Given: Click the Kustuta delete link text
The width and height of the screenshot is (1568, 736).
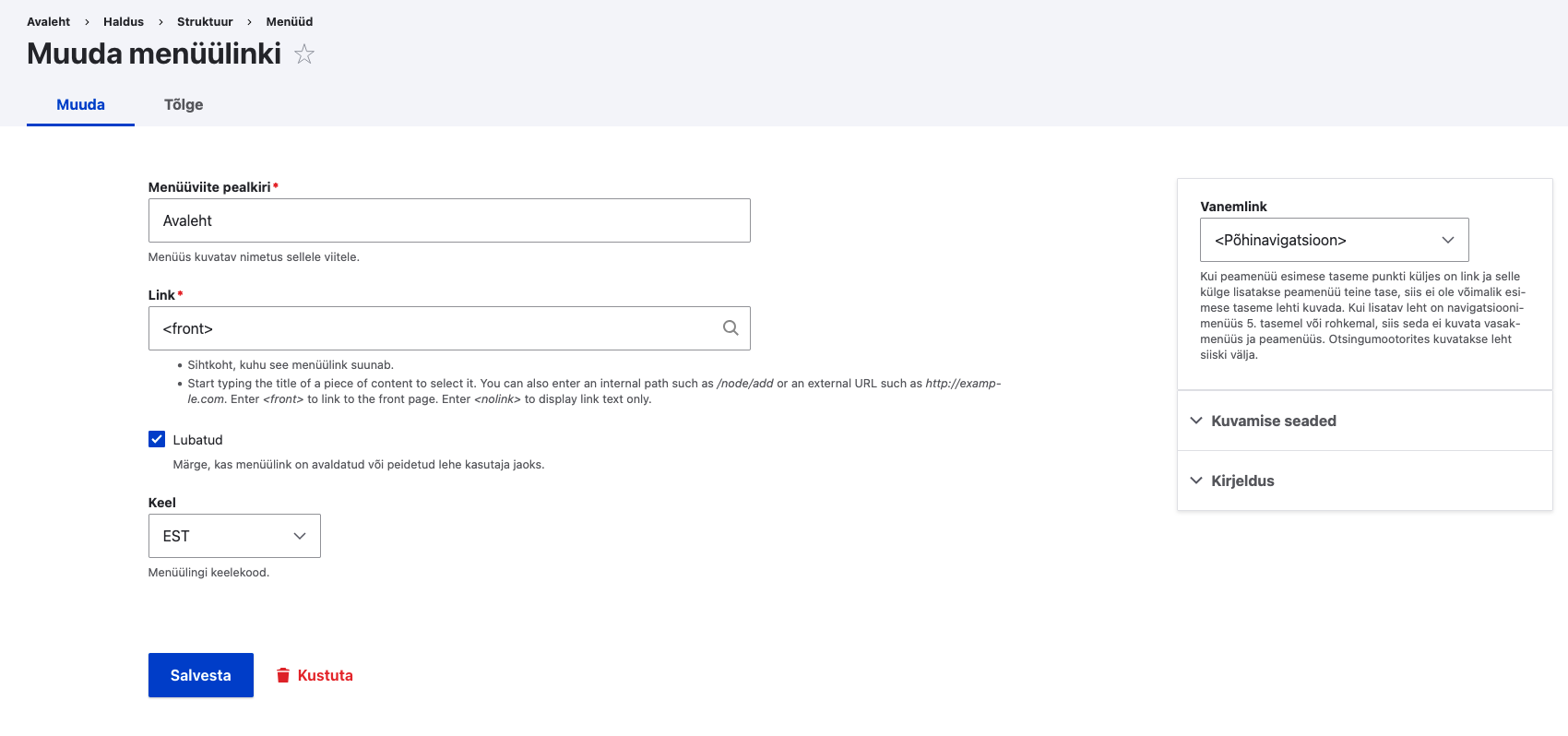Looking at the screenshot, I should point(325,675).
